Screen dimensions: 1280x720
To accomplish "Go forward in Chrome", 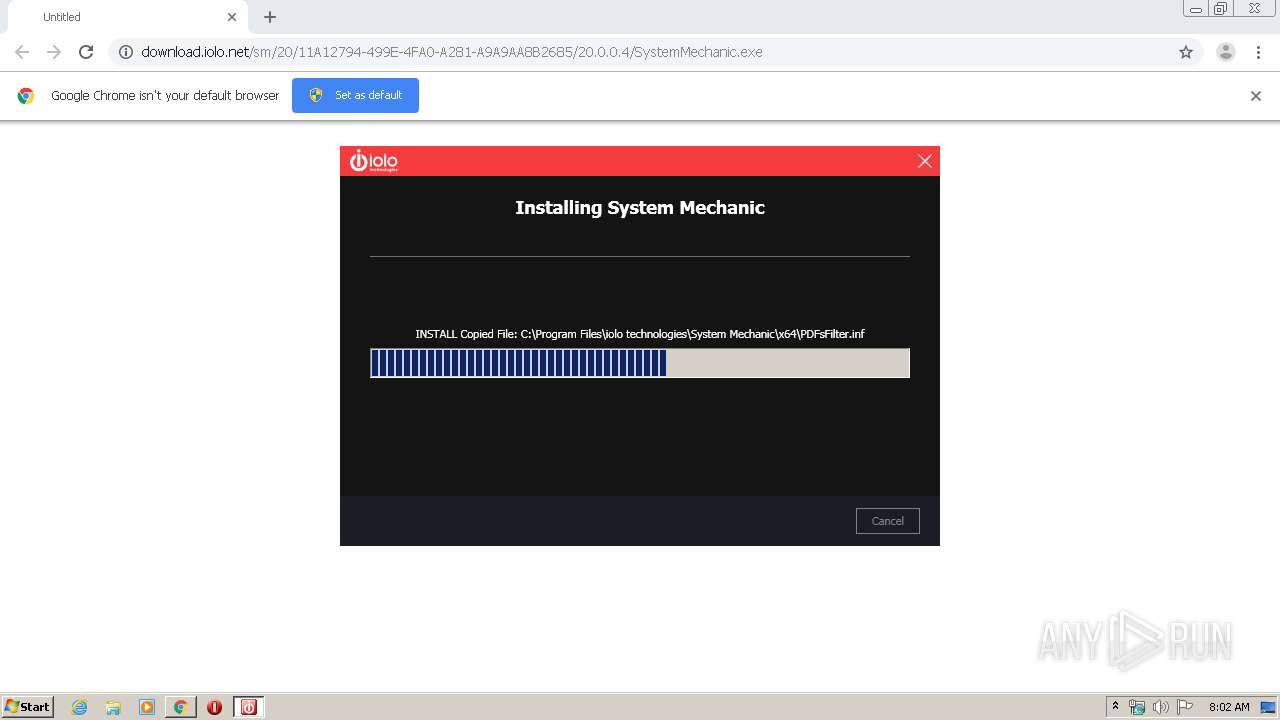I will click(54, 52).
